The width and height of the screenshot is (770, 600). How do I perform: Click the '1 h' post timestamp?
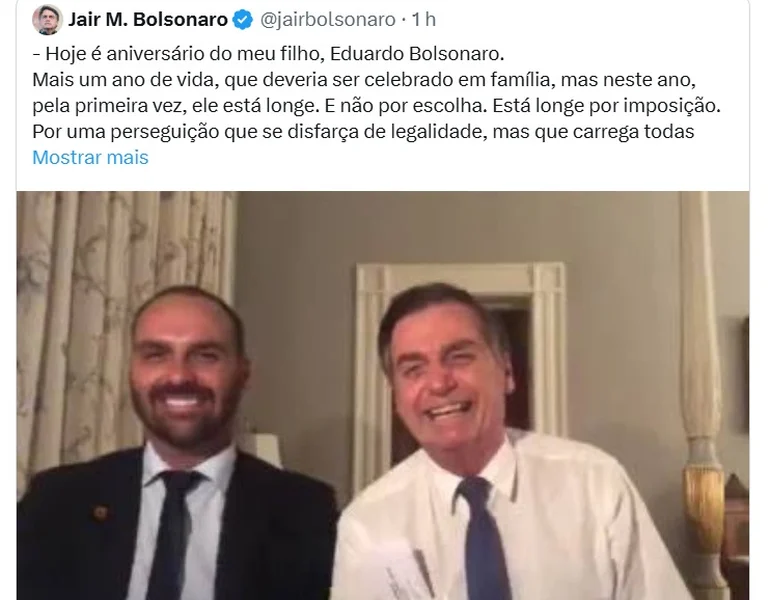tap(423, 20)
